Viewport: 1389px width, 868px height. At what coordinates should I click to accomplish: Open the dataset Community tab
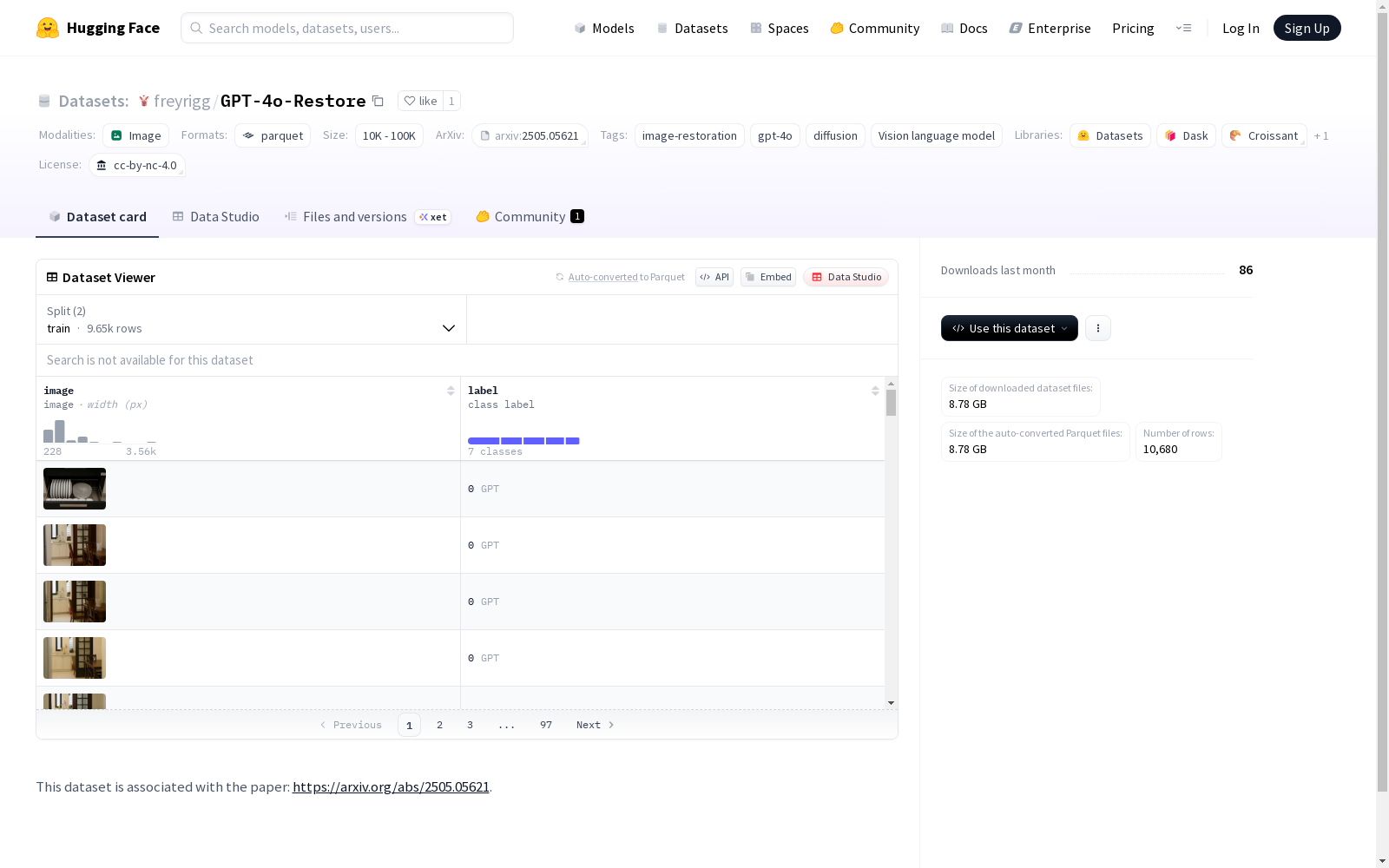530,217
